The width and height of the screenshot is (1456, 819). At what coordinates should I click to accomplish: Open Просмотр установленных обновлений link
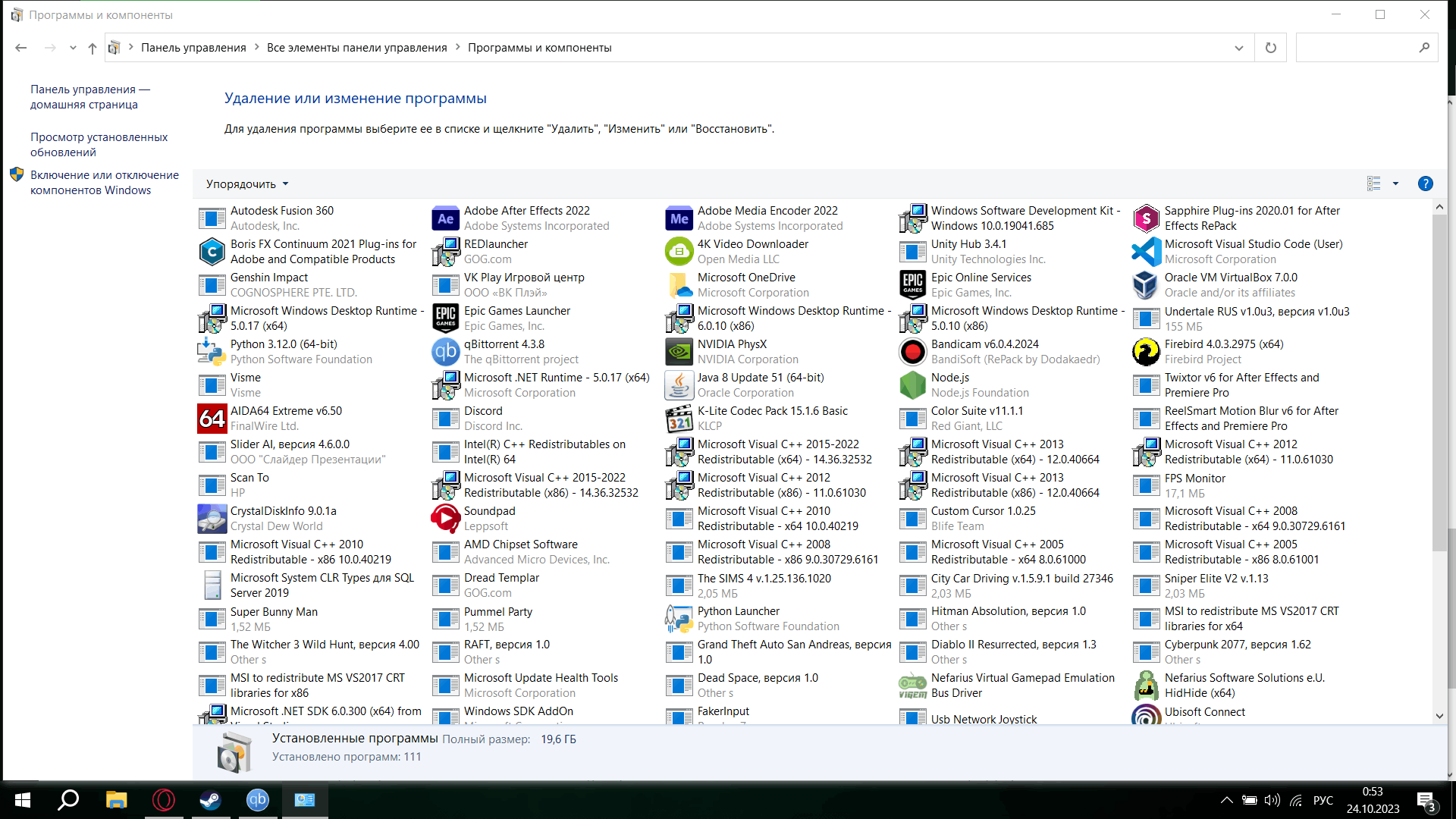[x=99, y=145]
